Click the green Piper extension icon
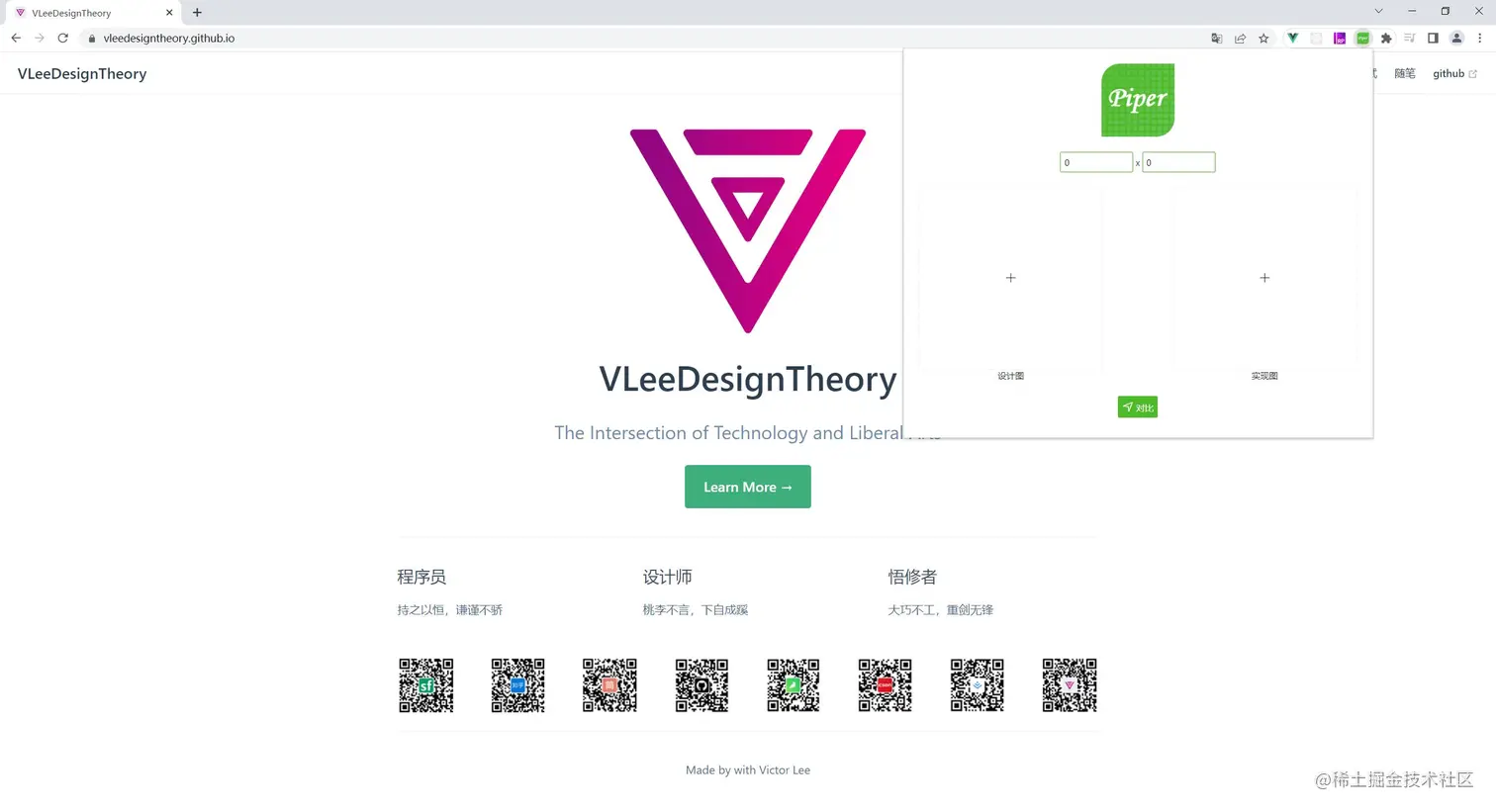The width and height of the screenshot is (1496, 812). (x=1362, y=39)
